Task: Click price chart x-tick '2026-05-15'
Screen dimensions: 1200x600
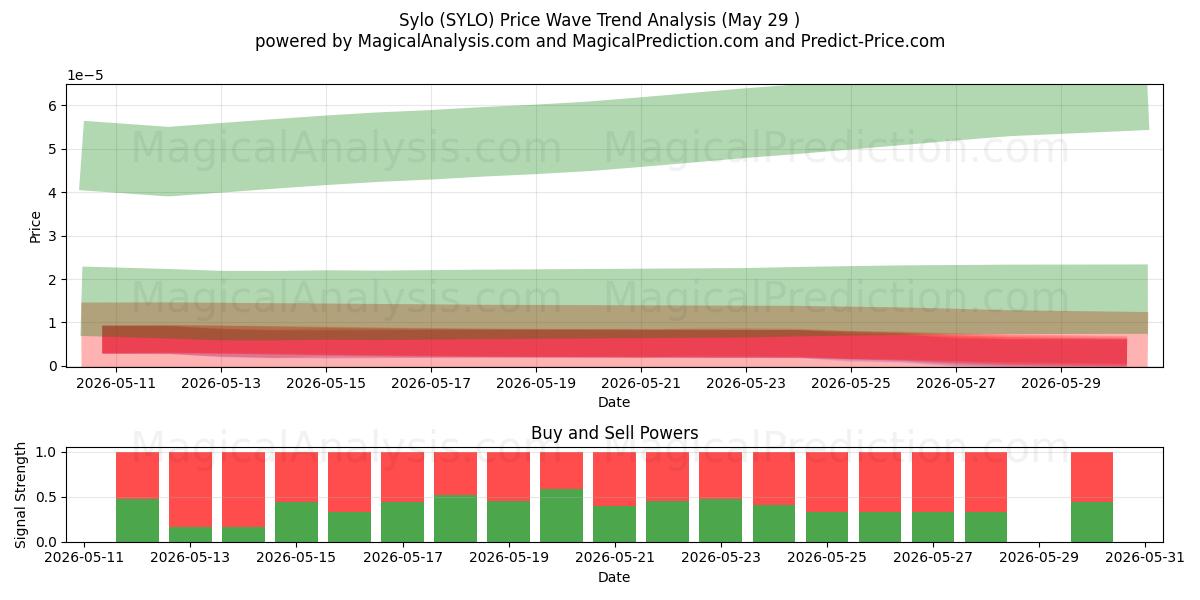Action: [326, 382]
